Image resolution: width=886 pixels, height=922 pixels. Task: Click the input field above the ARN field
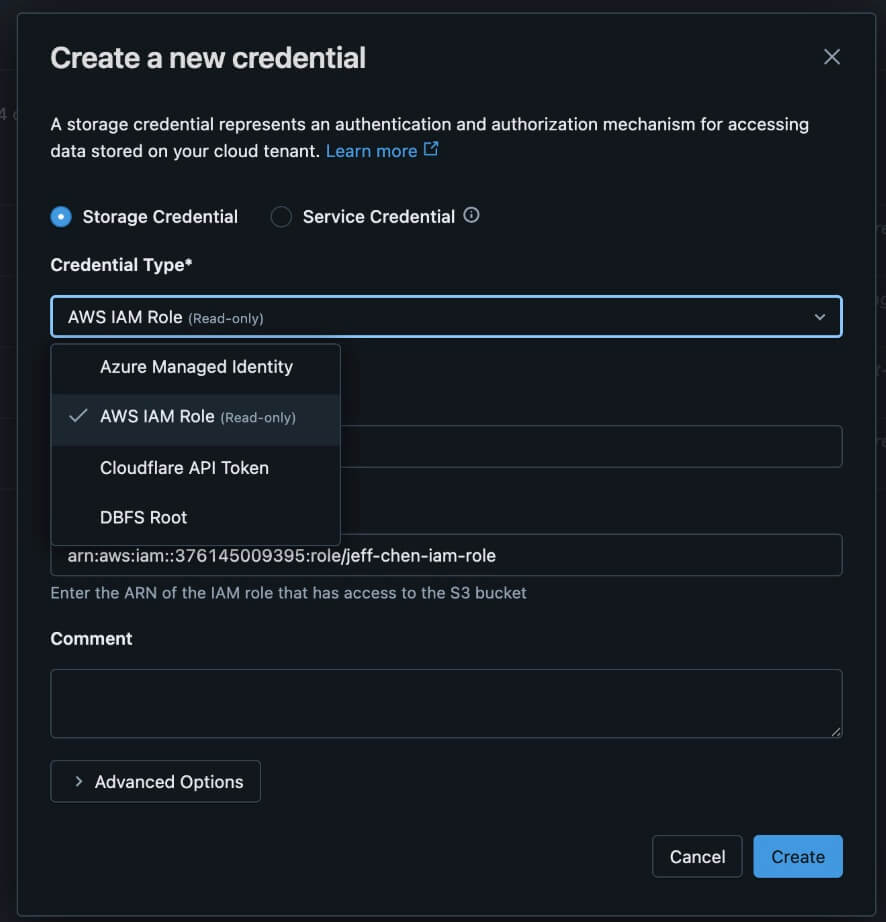590,446
